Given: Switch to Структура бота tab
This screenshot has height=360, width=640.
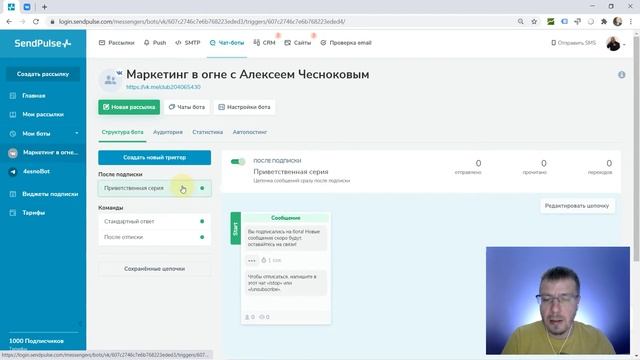Looking at the screenshot, I should pyautogui.click(x=122, y=132).
